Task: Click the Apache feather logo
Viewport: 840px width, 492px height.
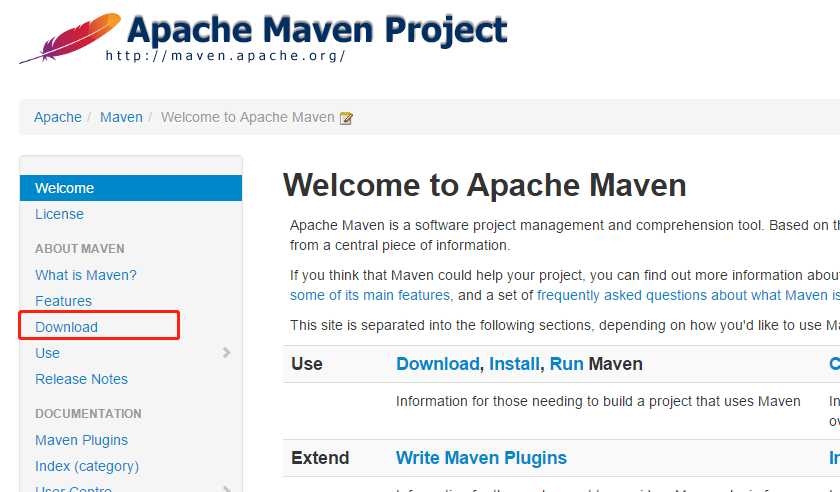Action: (x=70, y=38)
